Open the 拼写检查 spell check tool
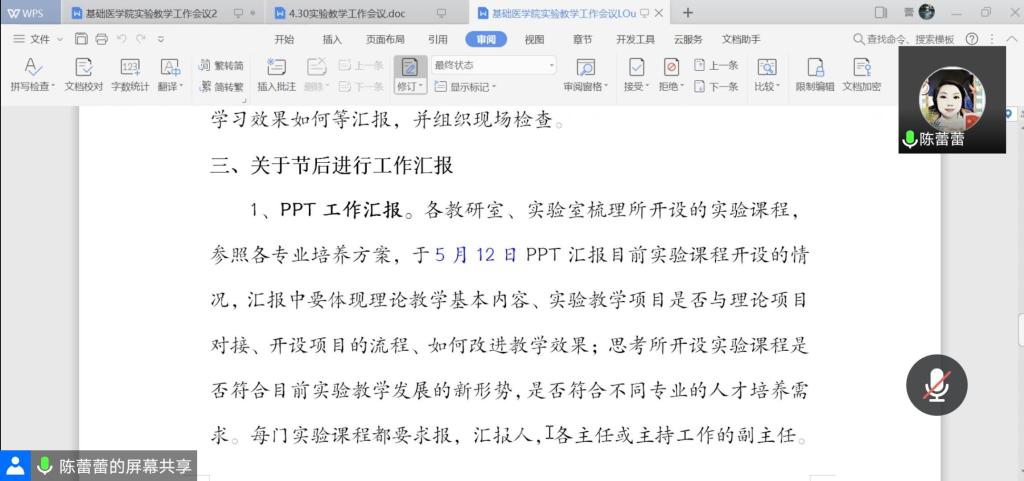The image size is (1024, 481). pos(32,68)
